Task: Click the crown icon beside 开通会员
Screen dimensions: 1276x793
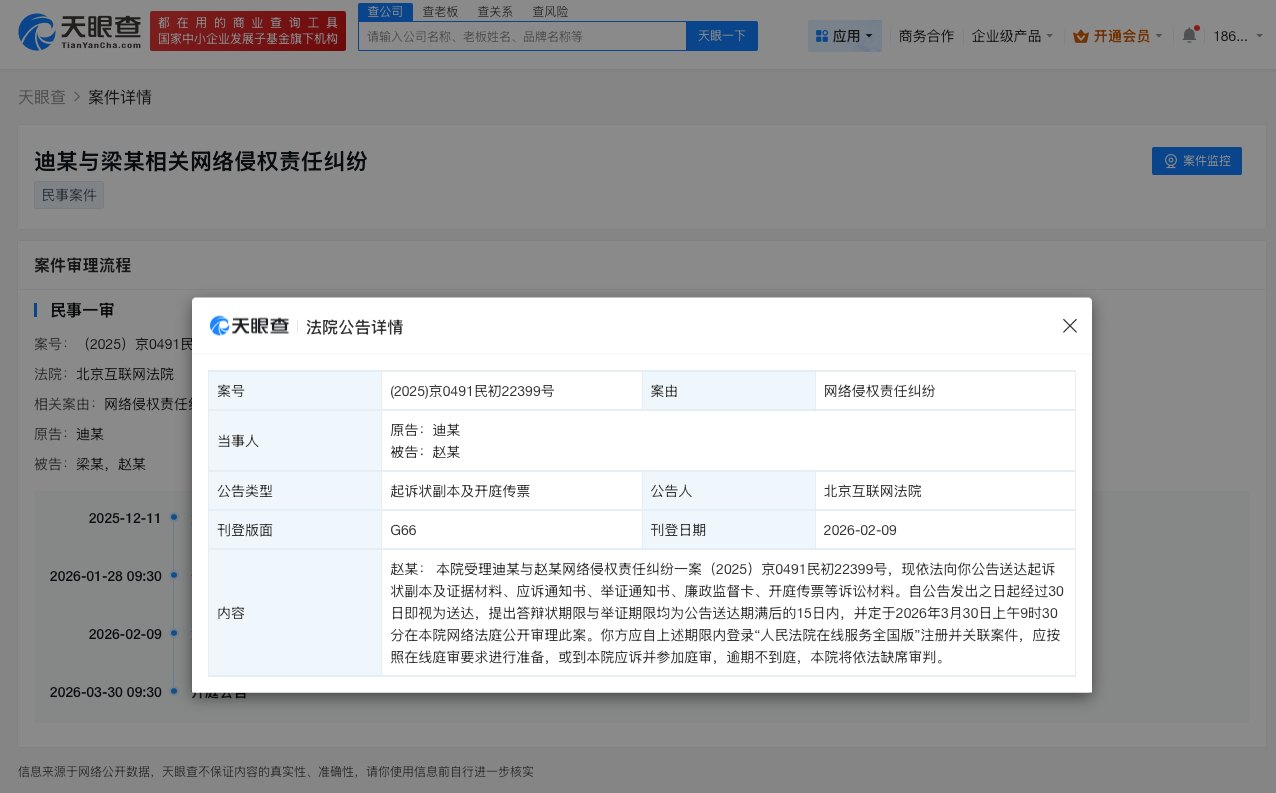Action: pos(1081,34)
